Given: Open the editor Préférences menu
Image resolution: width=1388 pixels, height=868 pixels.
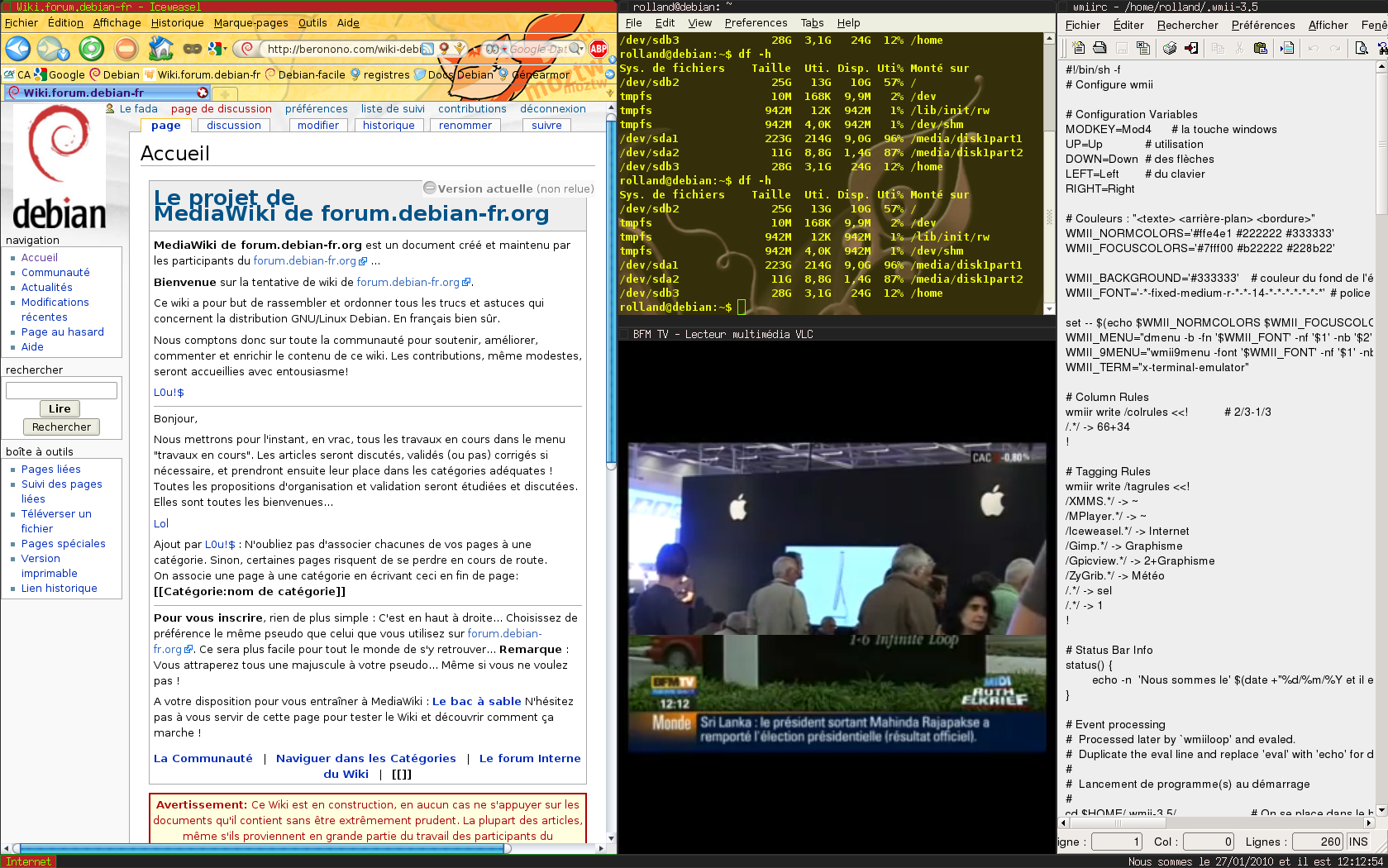Looking at the screenshot, I should 1263,25.
